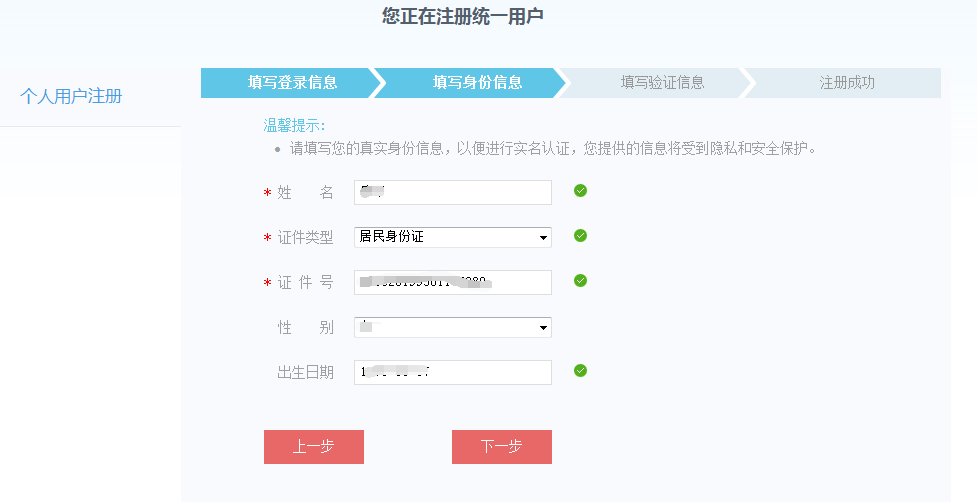Click the 下一步 button
The width and height of the screenshot is (977, 502).
click(502, 447)
